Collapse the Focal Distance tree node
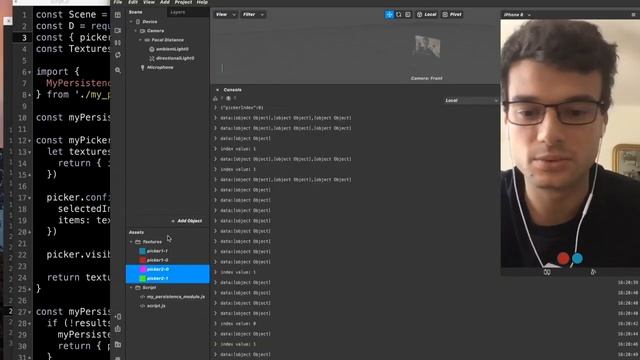The width and height of the screenshot is (640, 360). pos(140,40)
